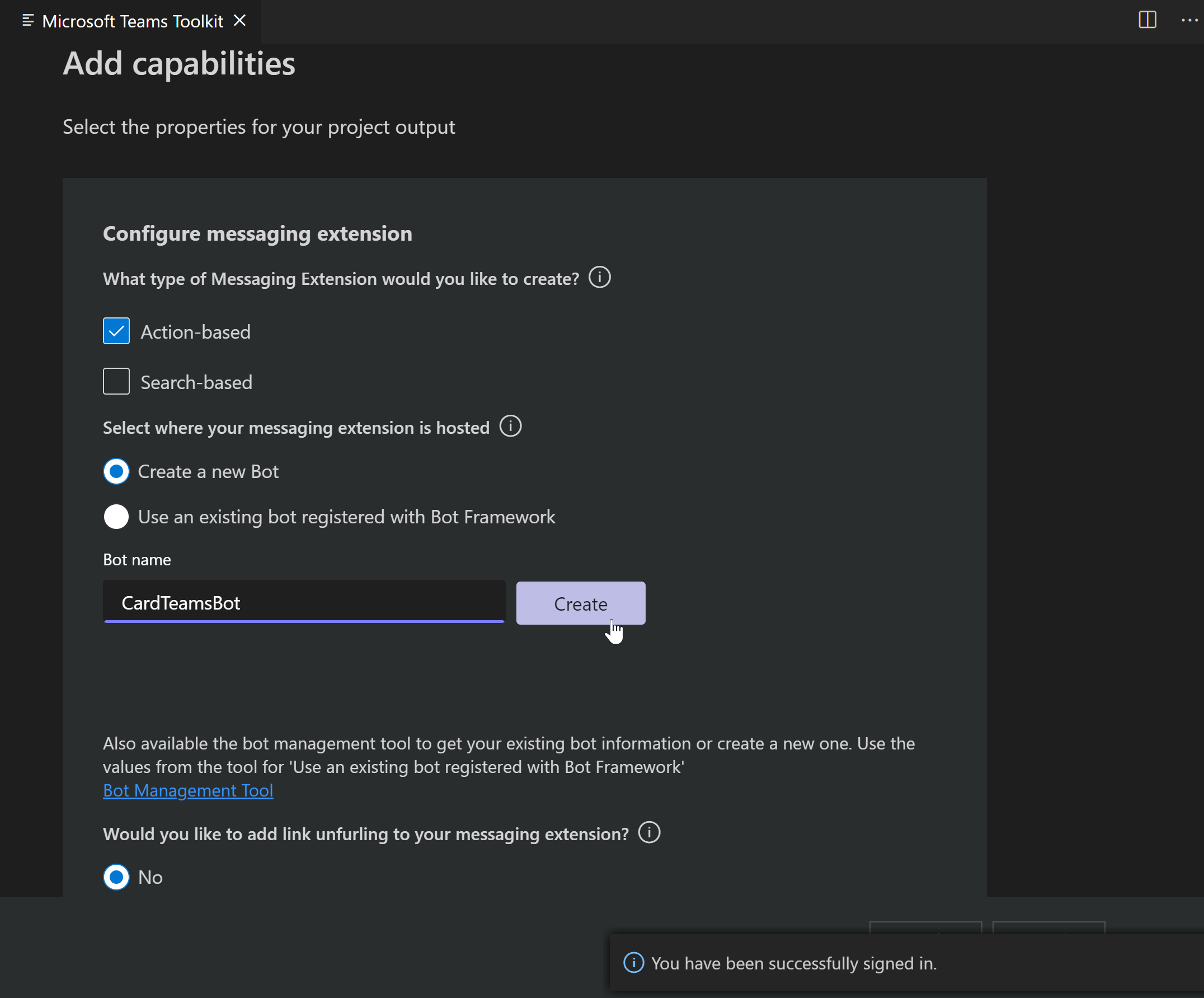
Task: View info about link unfurling
Action: click(648, 833)
